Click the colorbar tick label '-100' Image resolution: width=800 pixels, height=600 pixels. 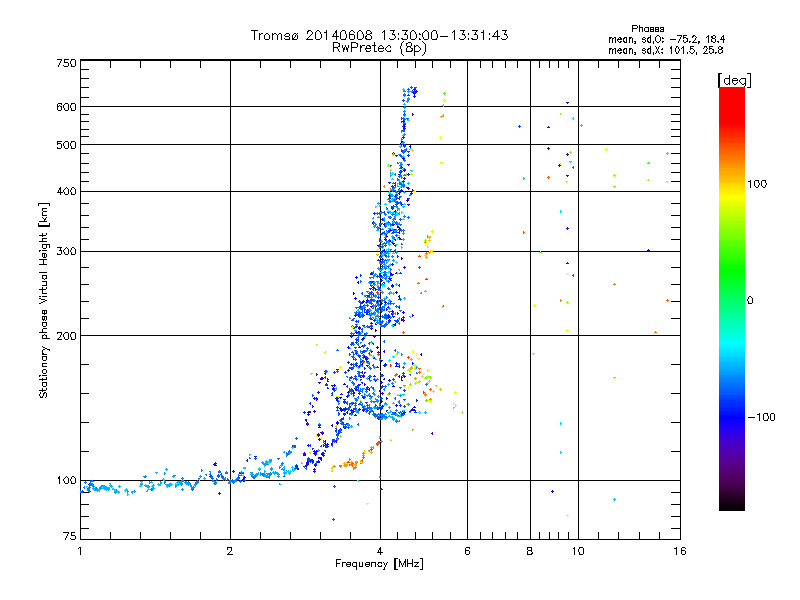tap(762, 417)
